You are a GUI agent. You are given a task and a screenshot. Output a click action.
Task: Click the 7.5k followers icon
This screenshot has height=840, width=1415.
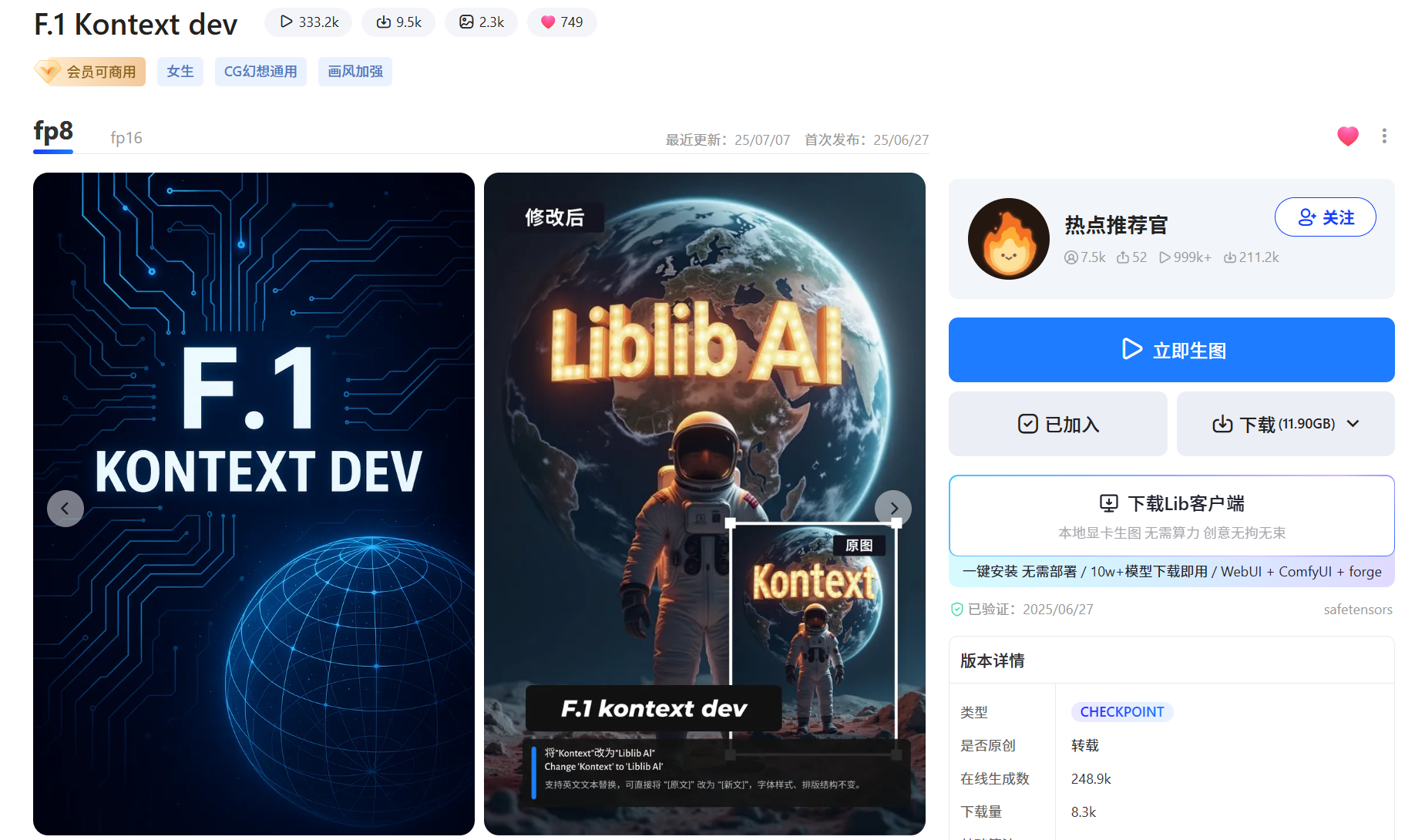pos(1070,257)
